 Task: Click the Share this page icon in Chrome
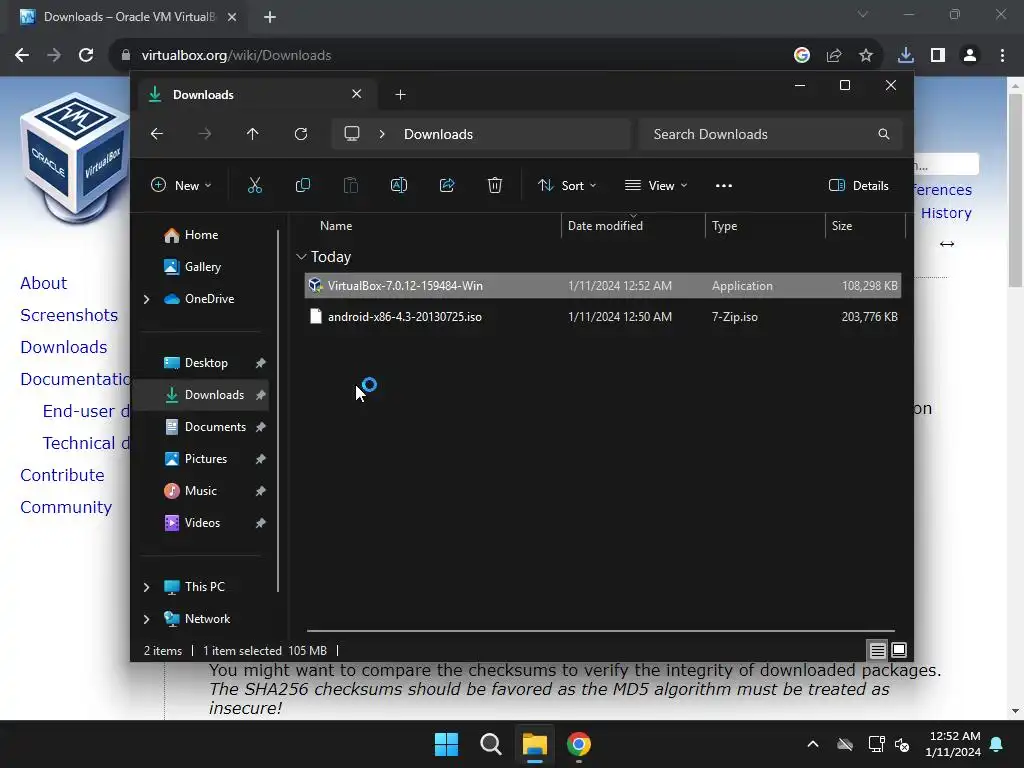pos(834,56)
